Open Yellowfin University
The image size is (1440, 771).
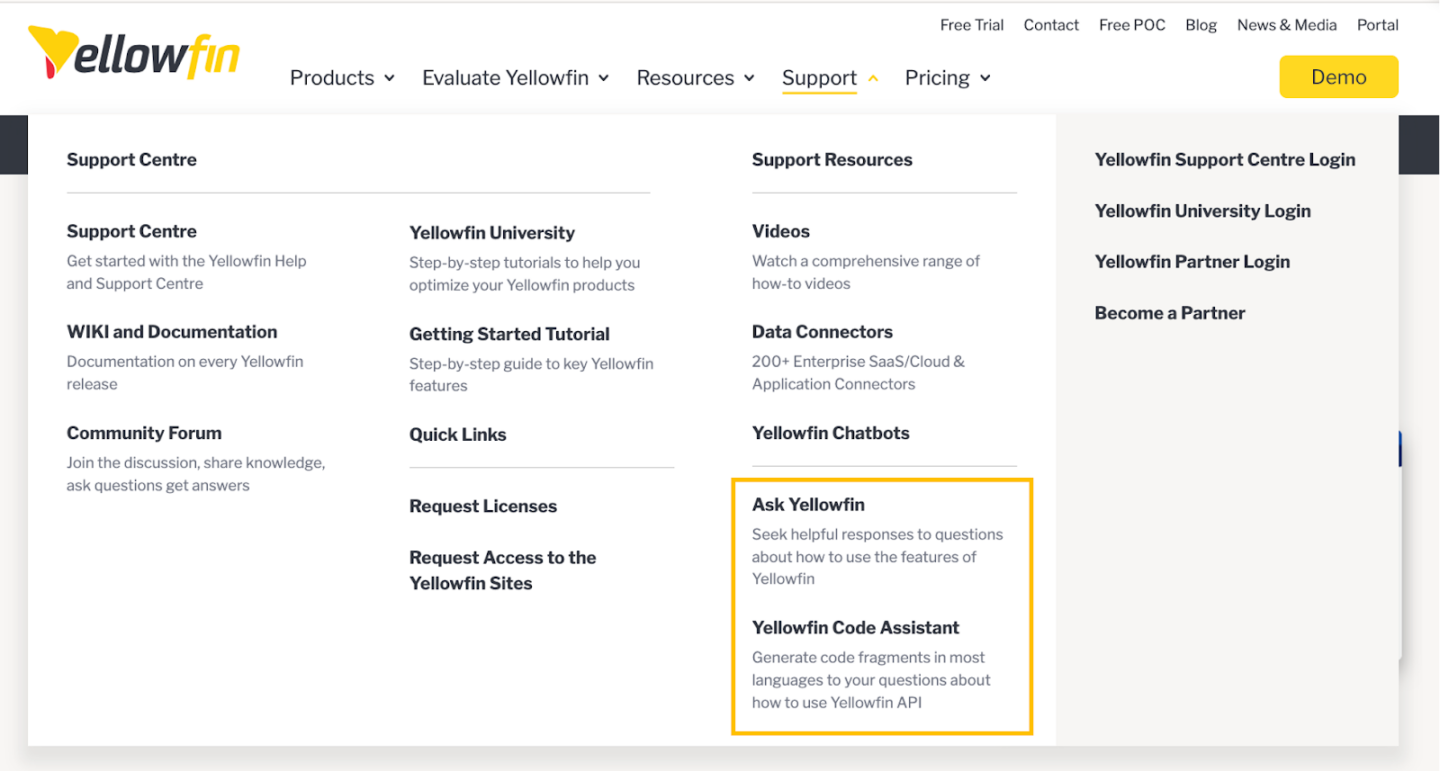pos(491,232)
